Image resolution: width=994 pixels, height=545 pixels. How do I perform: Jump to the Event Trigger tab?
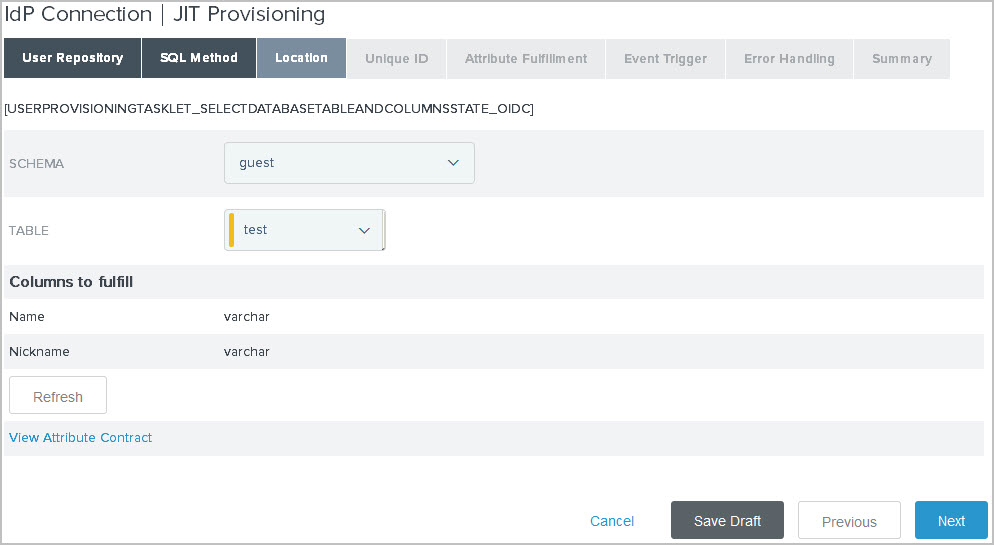(665, 59)
